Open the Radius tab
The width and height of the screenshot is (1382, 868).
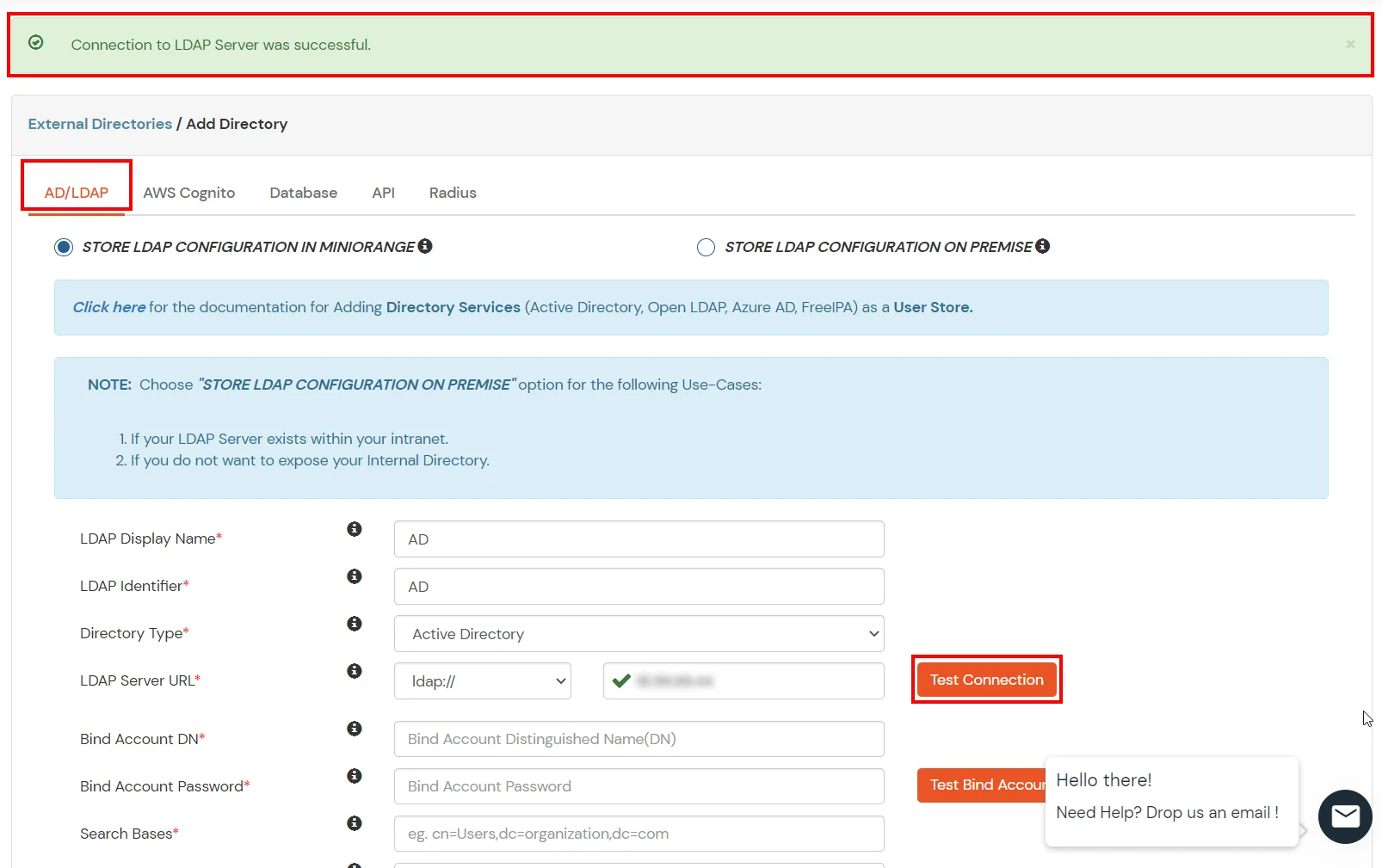(x=453, y=193)
